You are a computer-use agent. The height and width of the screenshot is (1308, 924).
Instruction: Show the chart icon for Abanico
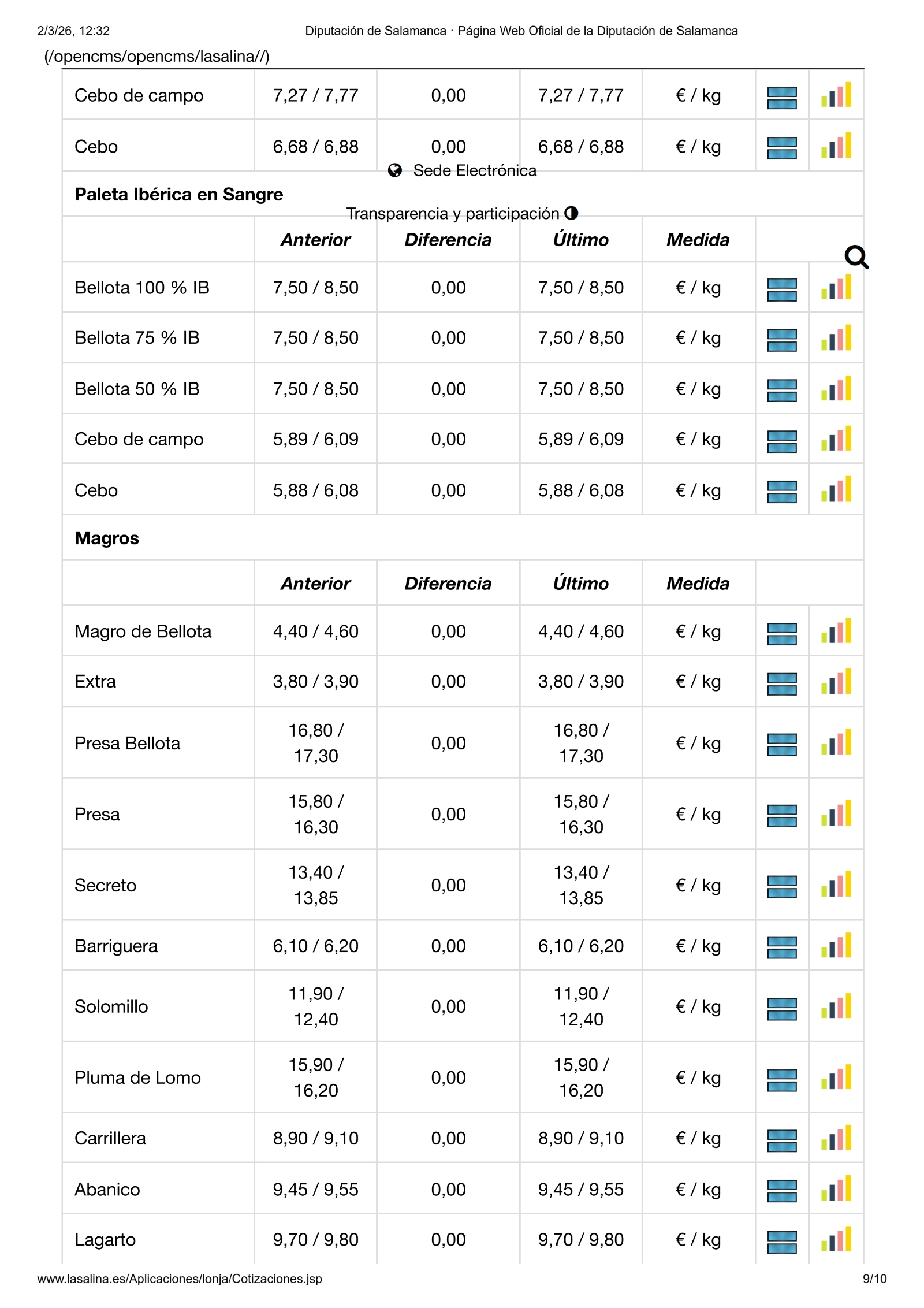(x=836, y=1189)
